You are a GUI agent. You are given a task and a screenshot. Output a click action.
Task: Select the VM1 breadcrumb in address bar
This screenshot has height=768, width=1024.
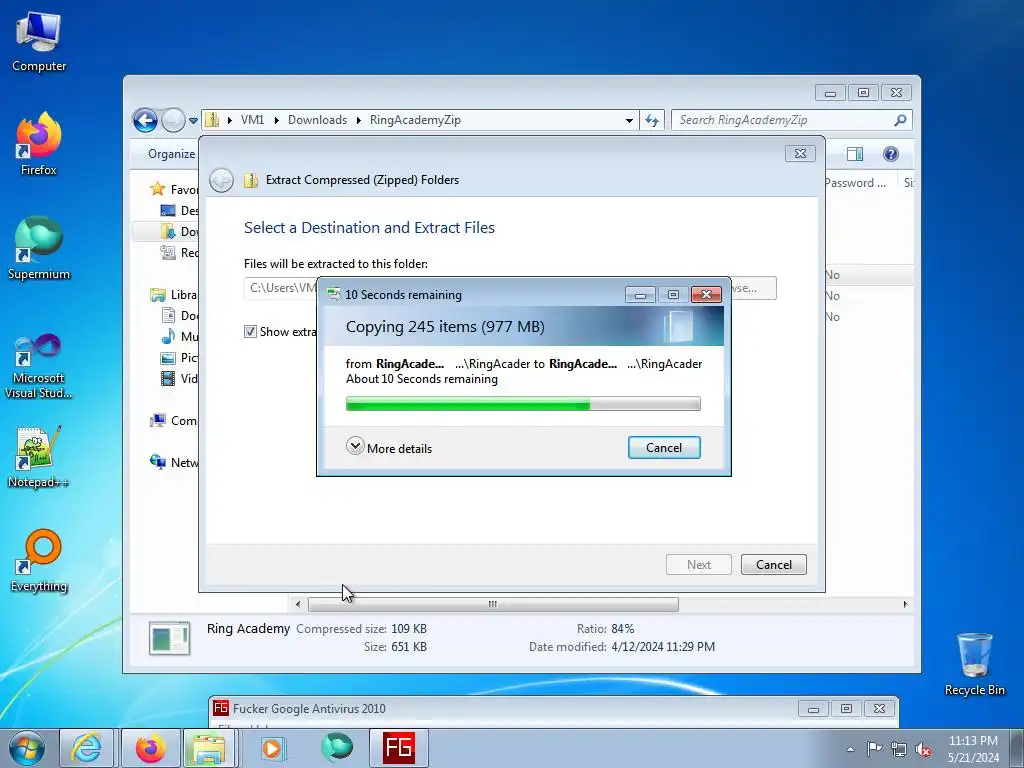[x=253, y=120]
